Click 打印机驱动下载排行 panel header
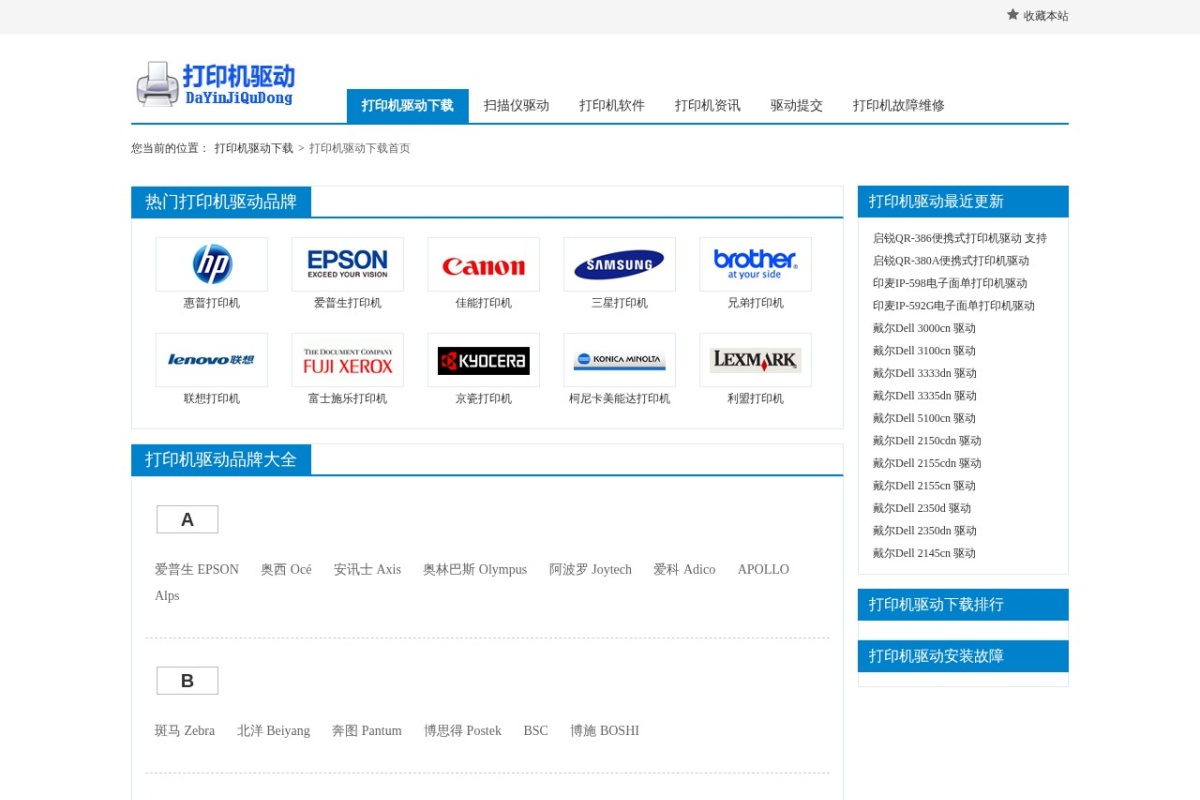This screenshot has height=800, width=1200. coord(963,605)
